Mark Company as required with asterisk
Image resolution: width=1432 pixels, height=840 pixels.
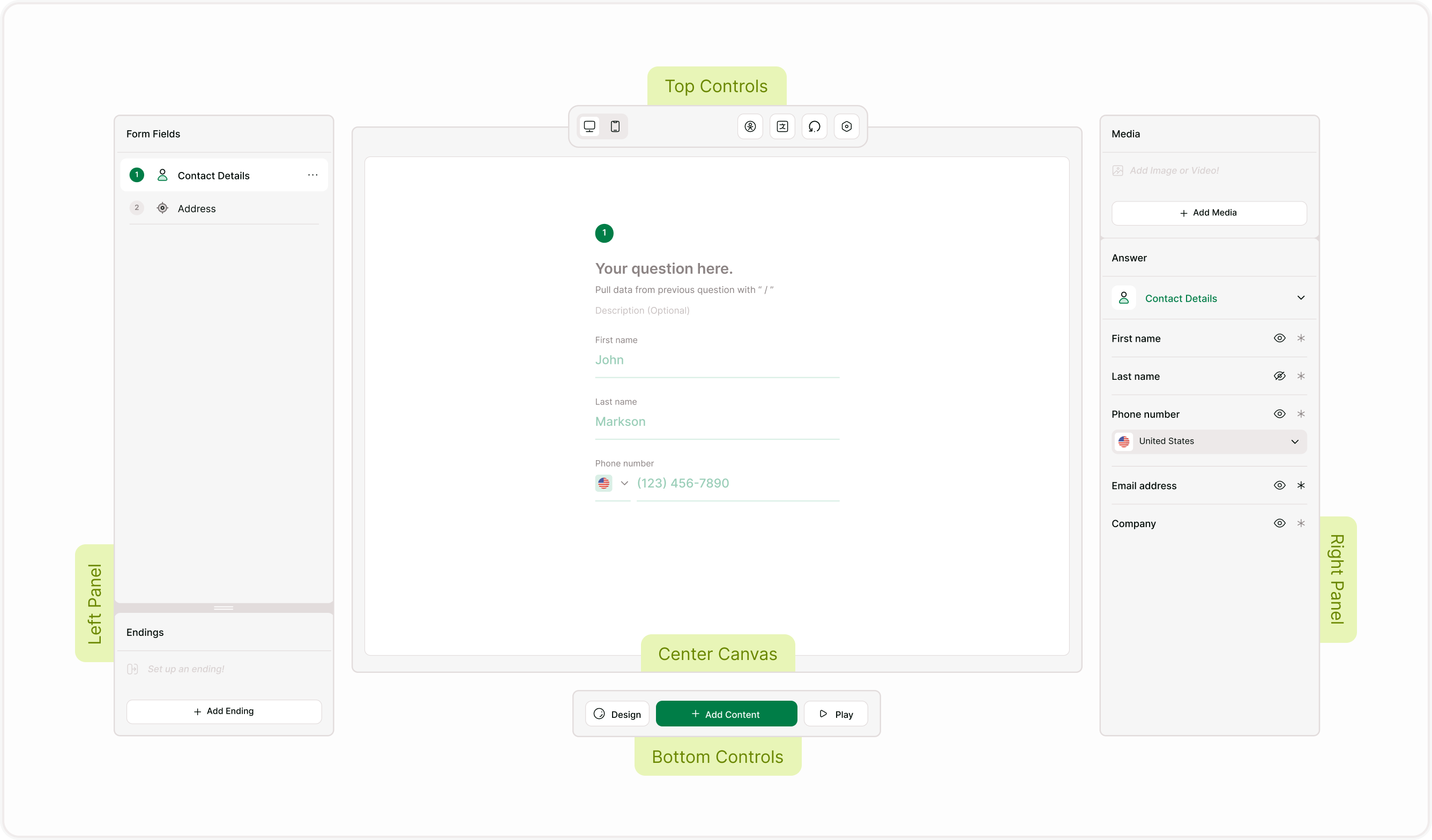[1301, 523]
